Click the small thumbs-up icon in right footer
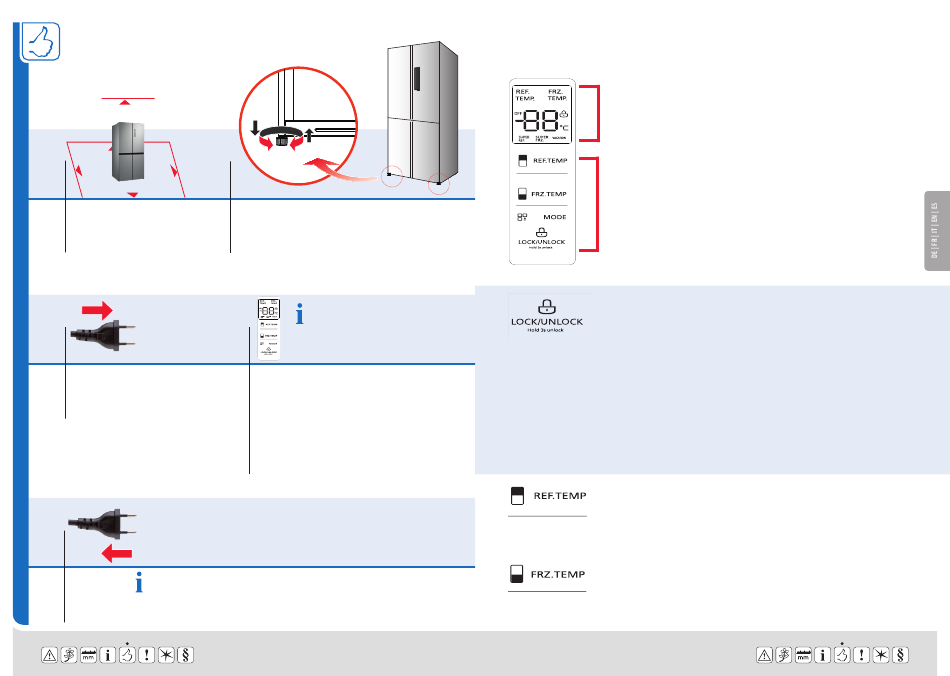Viewport: 950px width, 676px height. tap(842, 654)
